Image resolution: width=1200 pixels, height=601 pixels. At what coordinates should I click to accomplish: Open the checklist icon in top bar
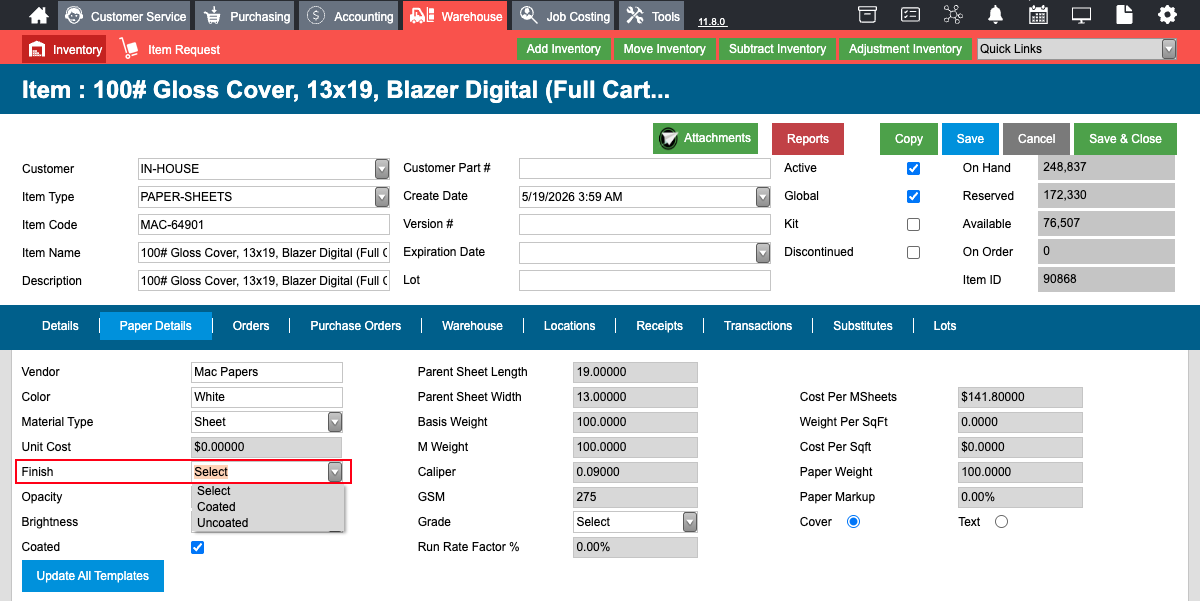tap(910, 15)
